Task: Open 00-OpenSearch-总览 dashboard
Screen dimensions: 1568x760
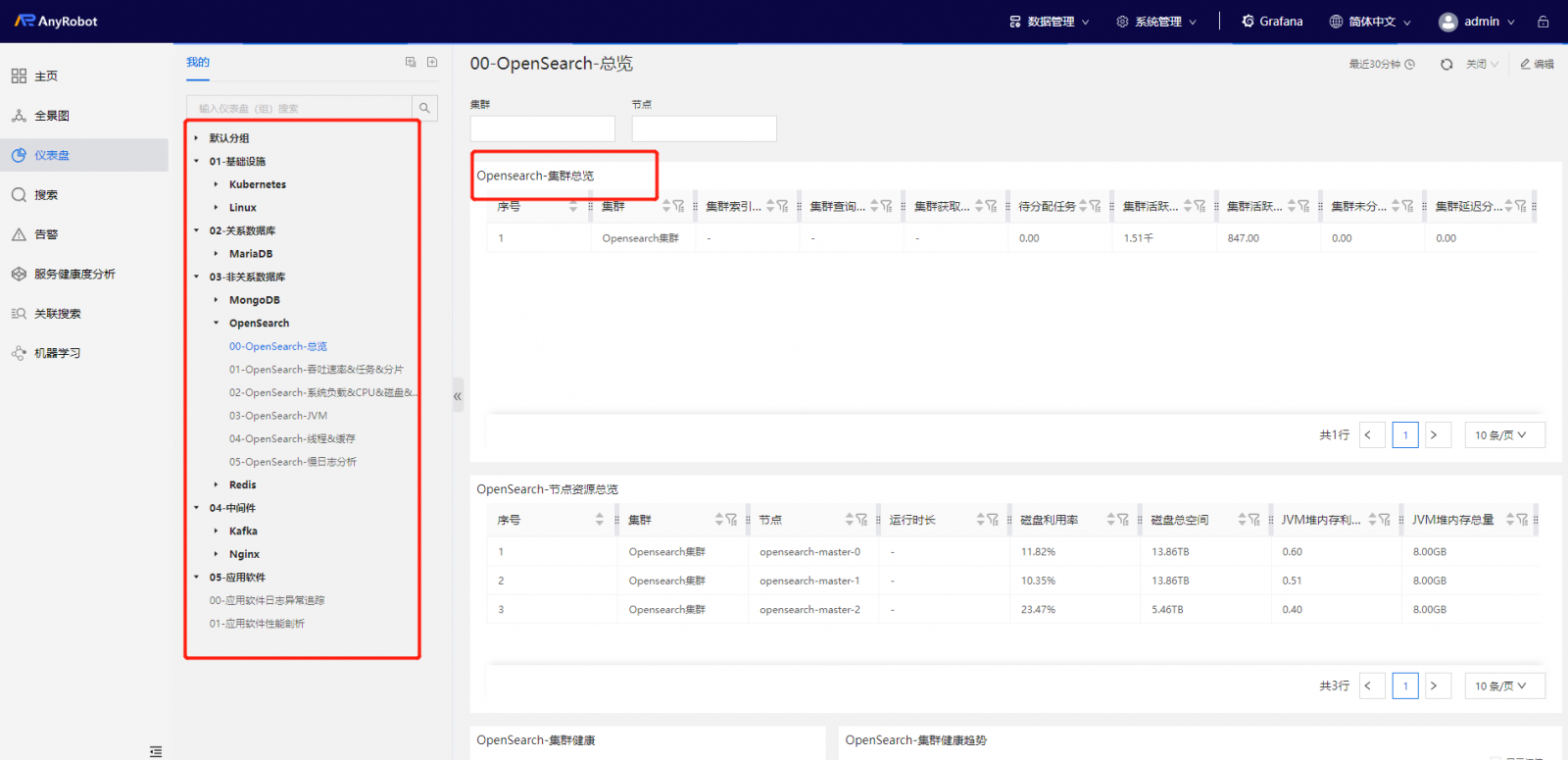Action: (x=278, y=346)
